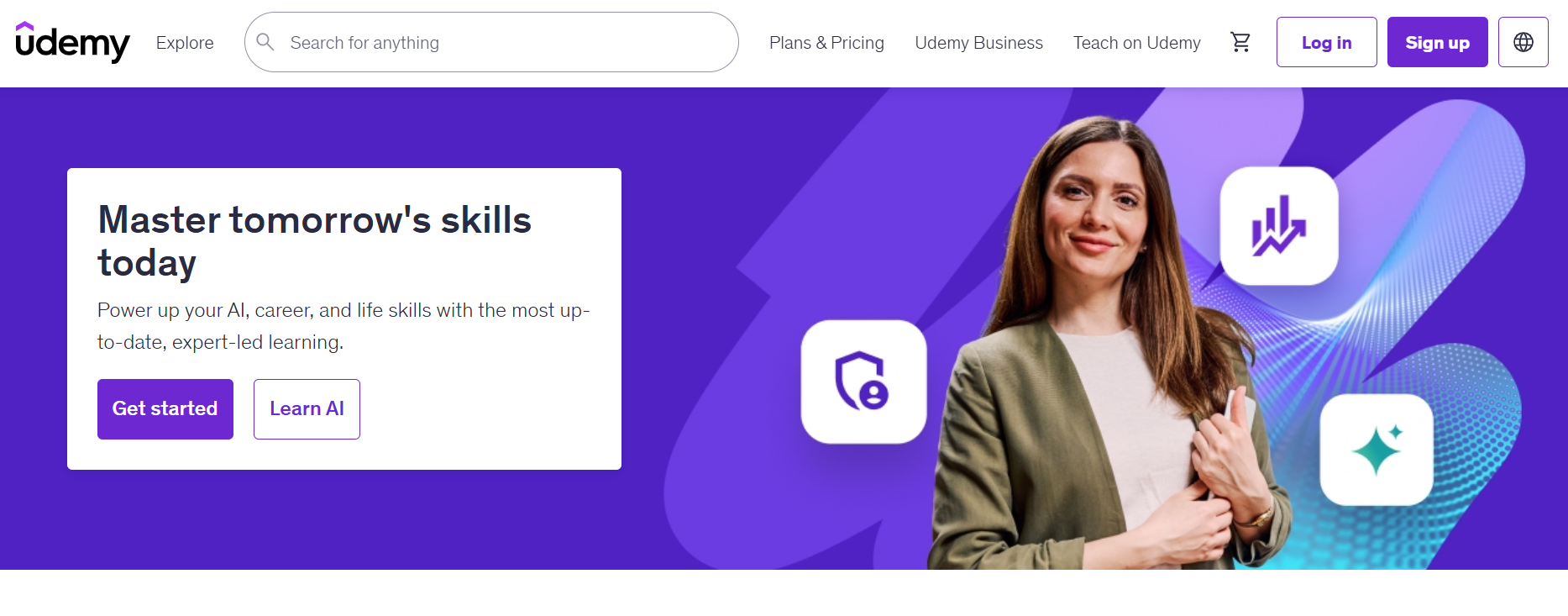Click the Master tomorrow's skills headline
The height and width of the screenshot is (616, 1568).
315,241
